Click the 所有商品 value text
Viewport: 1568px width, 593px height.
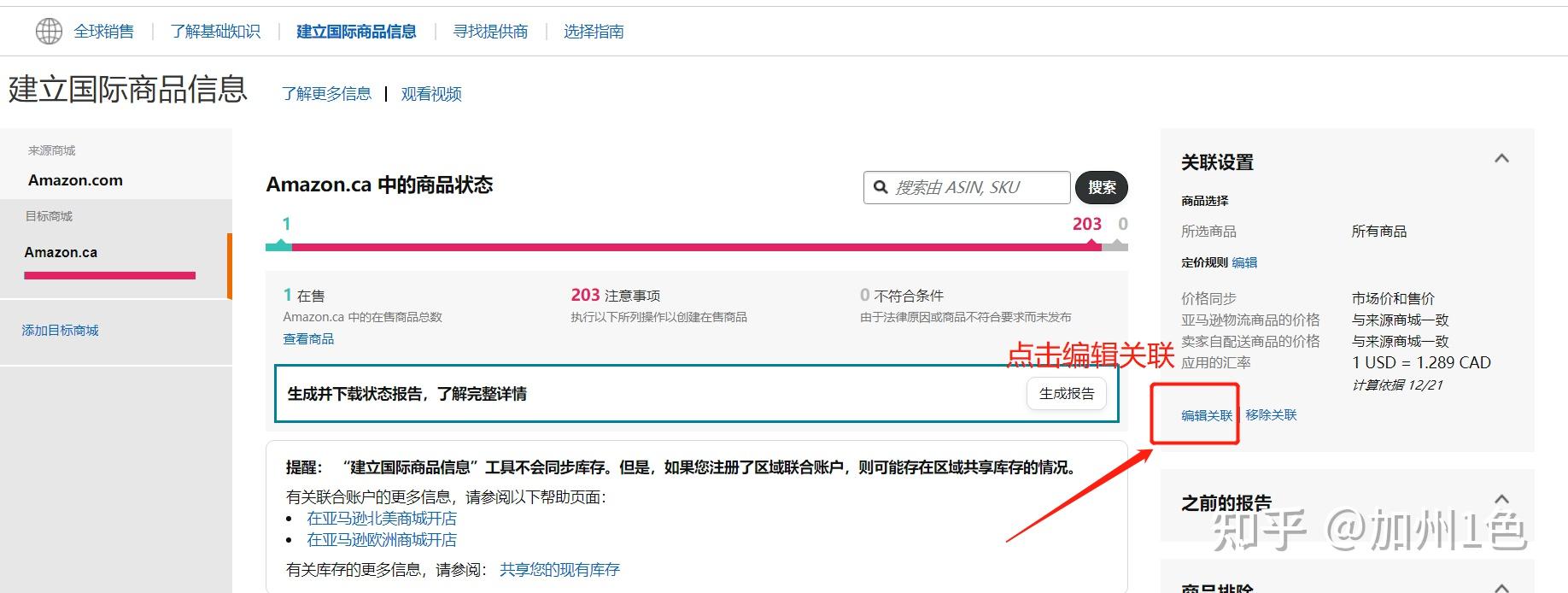point(1379,232)
